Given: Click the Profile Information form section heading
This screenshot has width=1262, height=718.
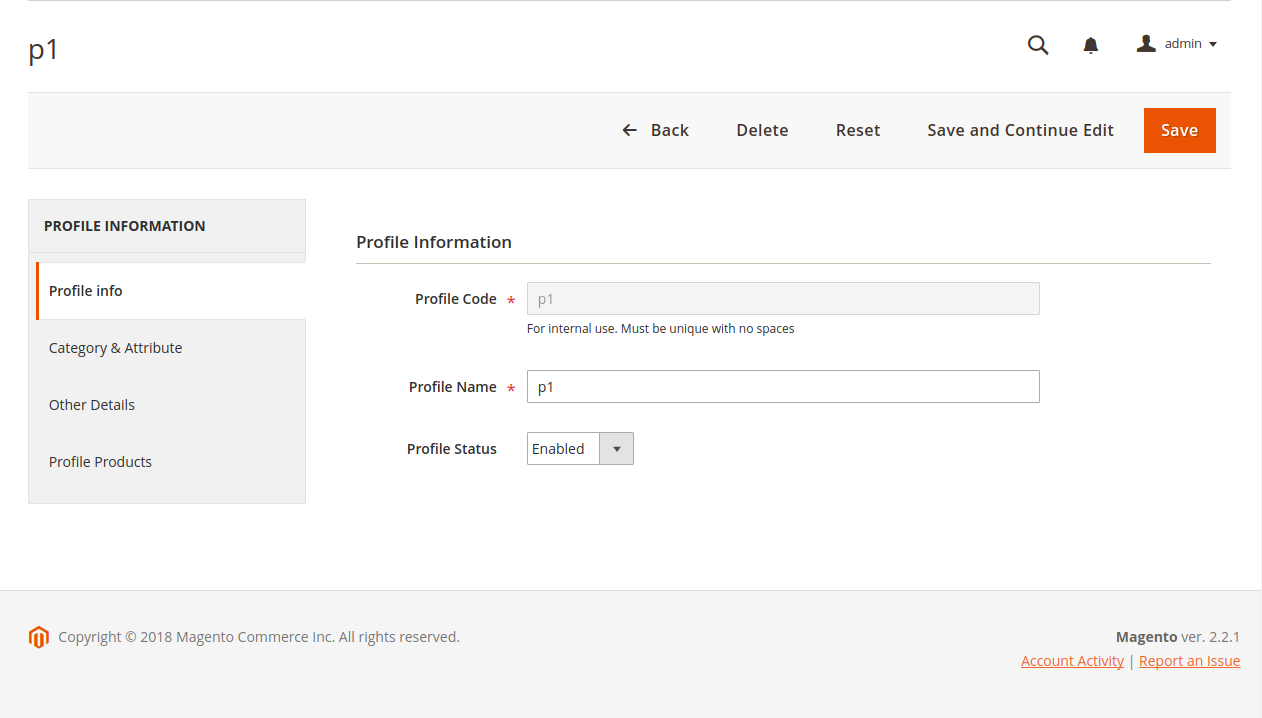Looking at the screenshot, I should 434,242.
